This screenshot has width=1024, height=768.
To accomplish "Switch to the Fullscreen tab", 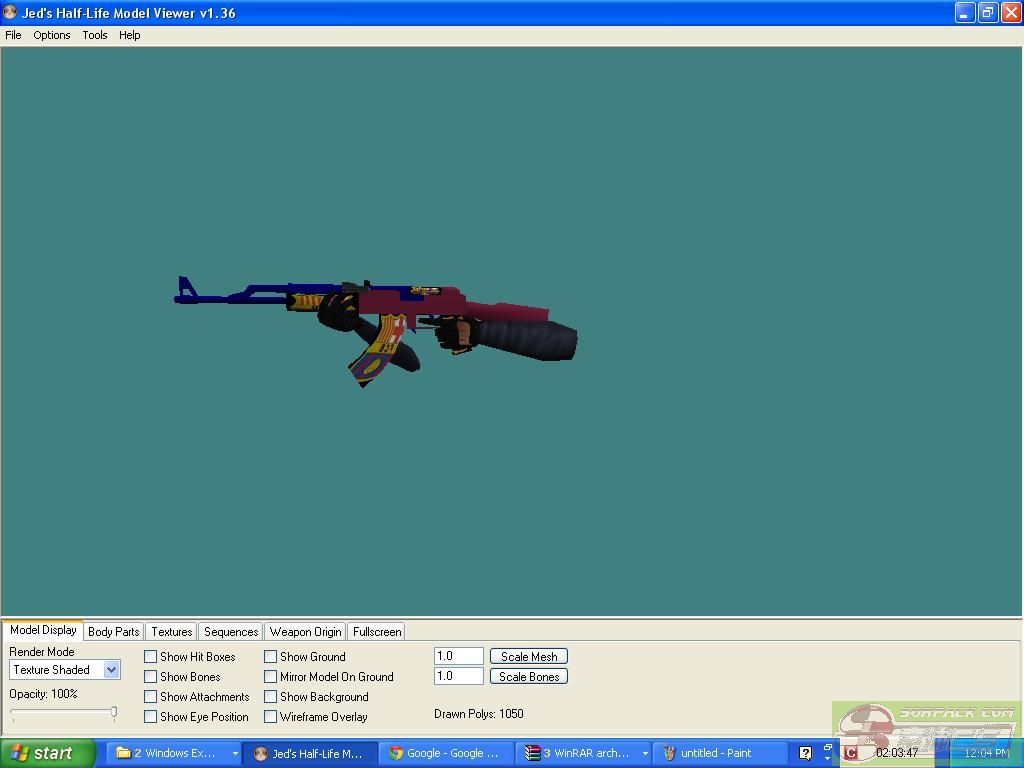I will [377, 632].
